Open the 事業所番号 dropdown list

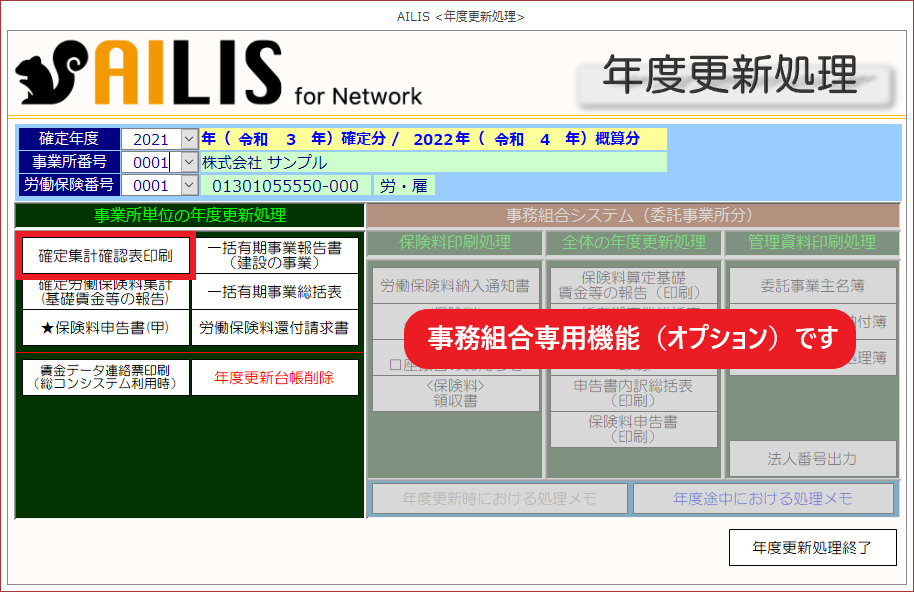(189, 162)
